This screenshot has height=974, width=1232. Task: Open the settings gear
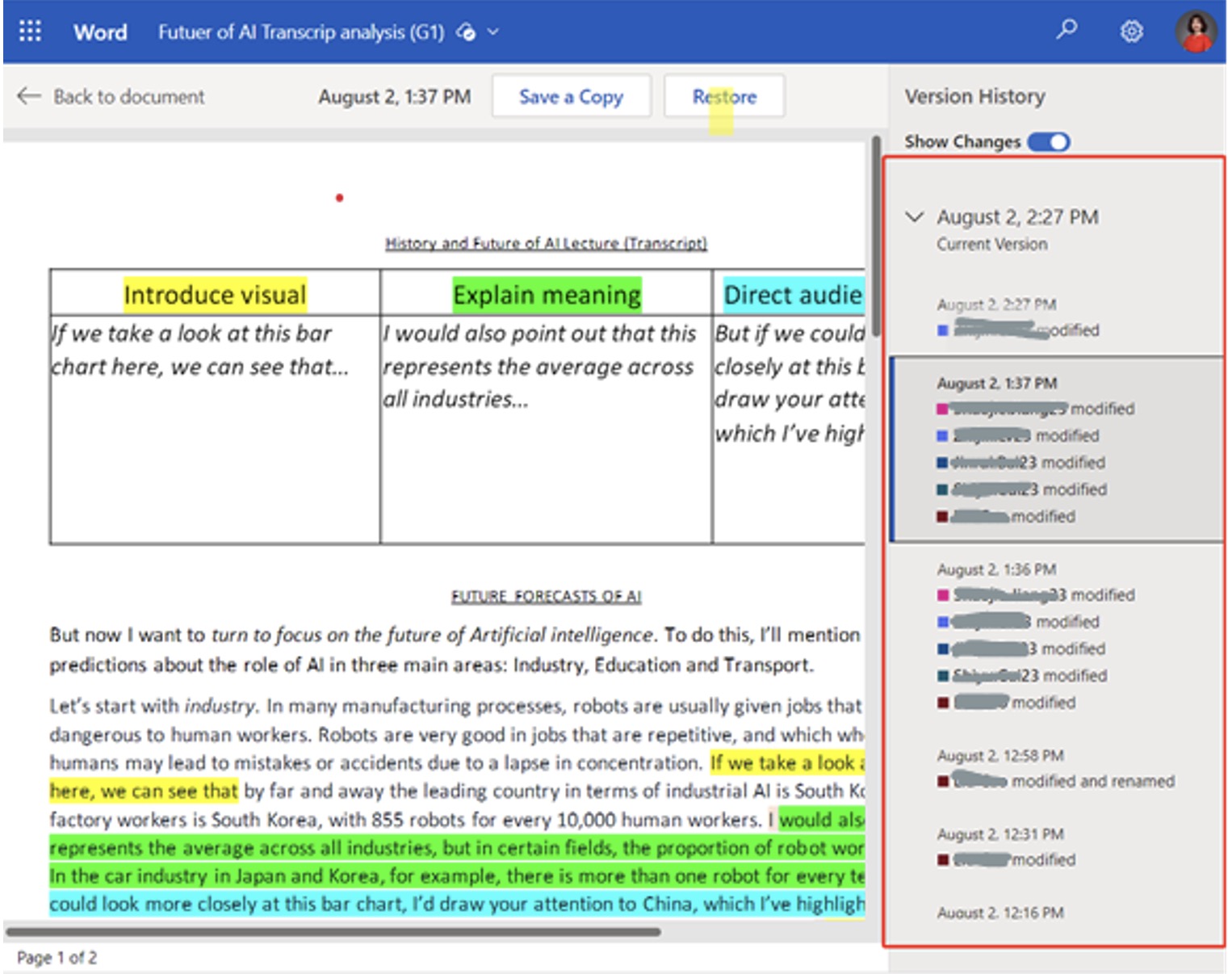pos(1131,31)
